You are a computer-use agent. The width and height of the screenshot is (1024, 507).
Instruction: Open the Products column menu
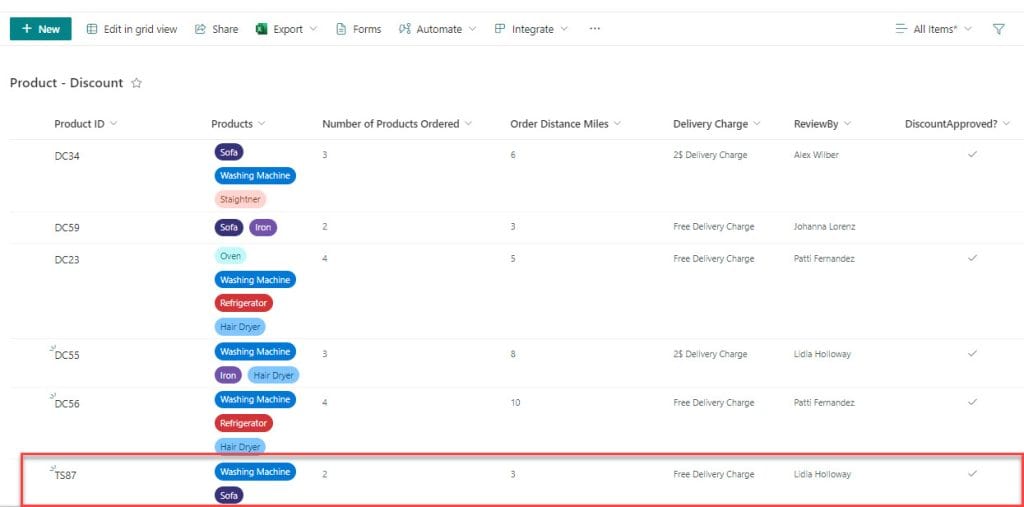[x=238, y=123]
